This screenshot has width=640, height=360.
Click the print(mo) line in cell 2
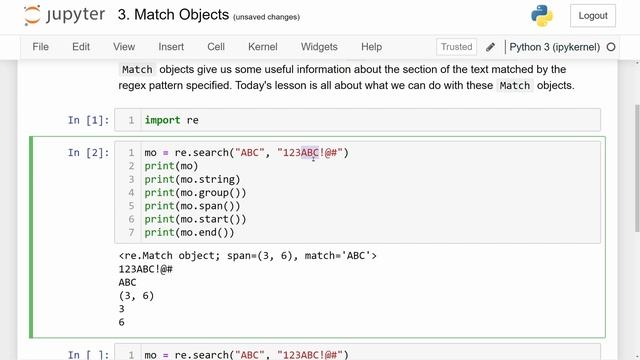point(171,166)
